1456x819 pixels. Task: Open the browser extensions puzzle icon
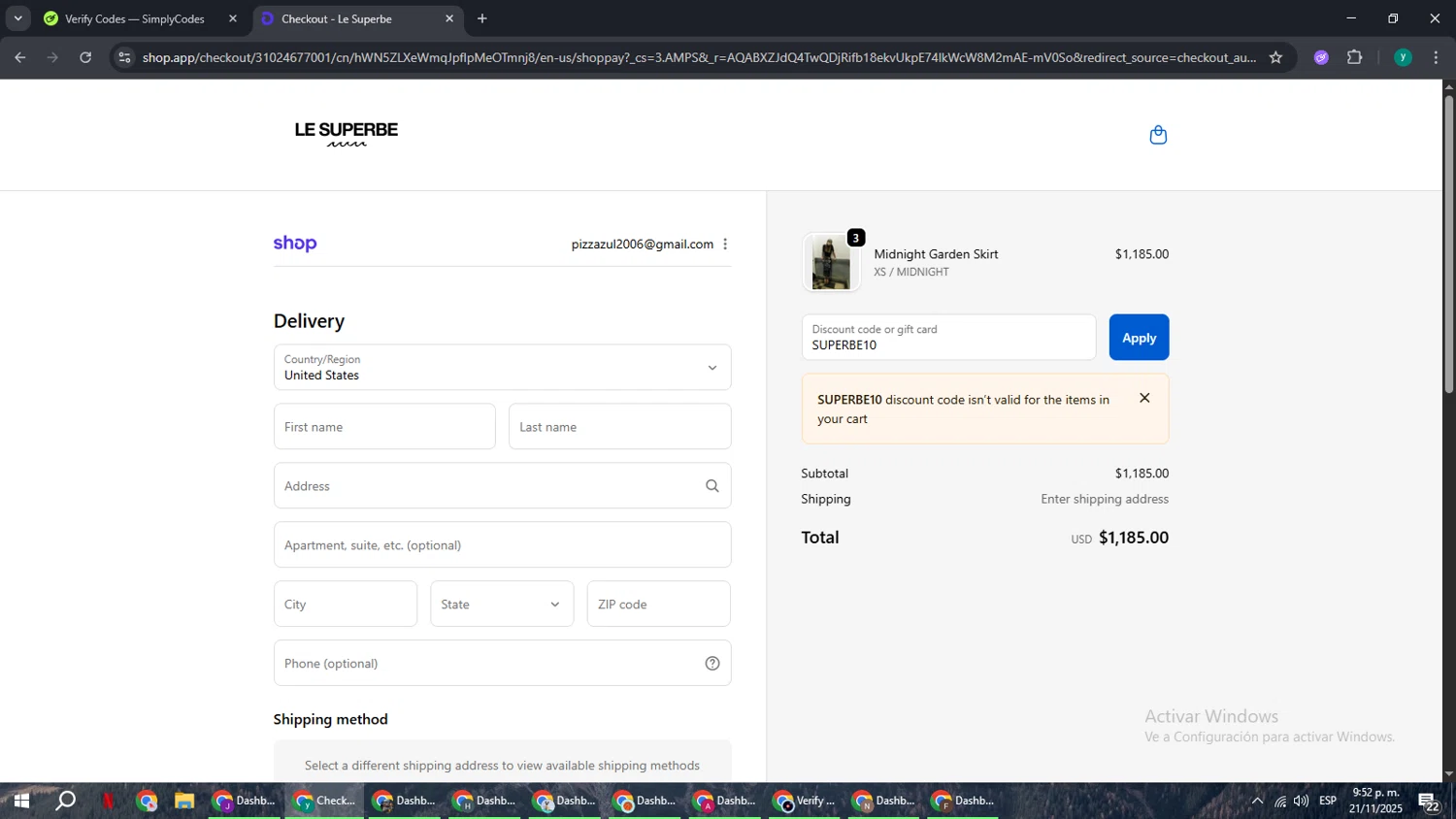(x=1355, y=57)
